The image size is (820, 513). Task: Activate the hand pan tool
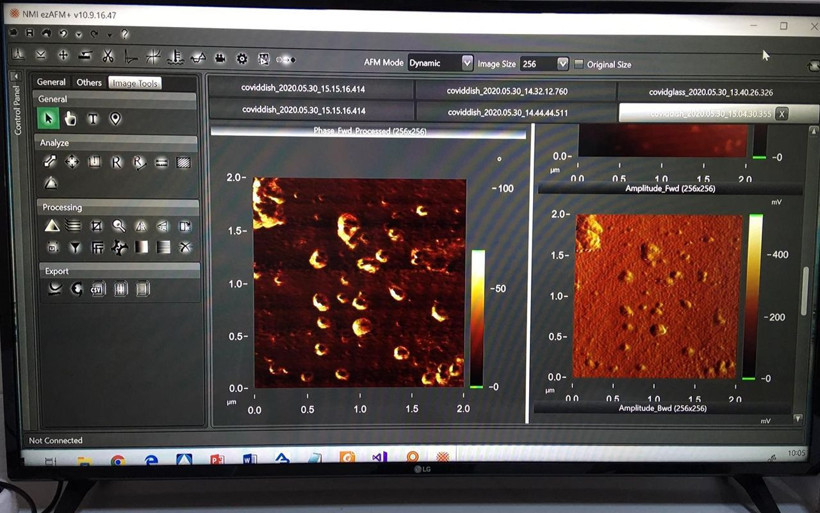pos(70,119)
